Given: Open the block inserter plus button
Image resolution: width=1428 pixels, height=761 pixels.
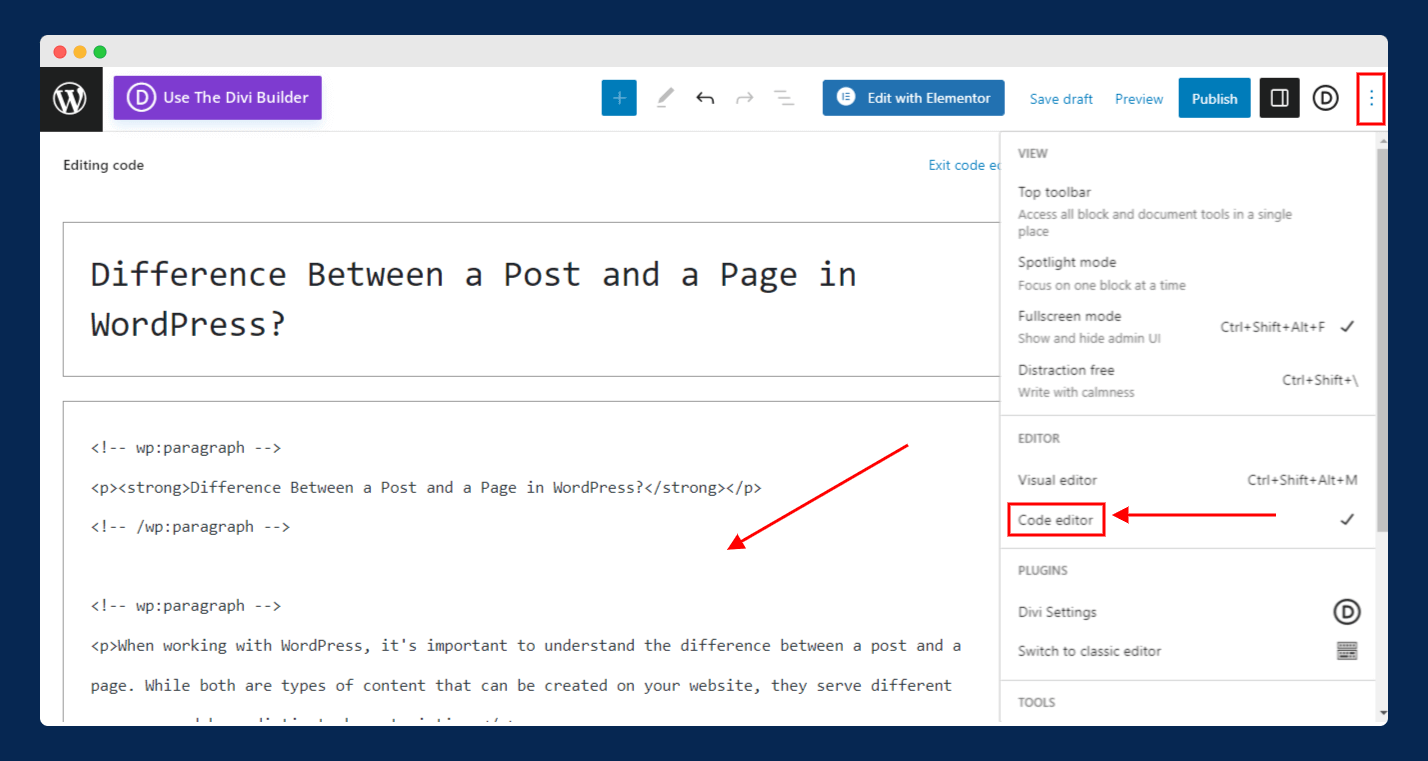Looking at the screenshot, I should tap(619, 98).
